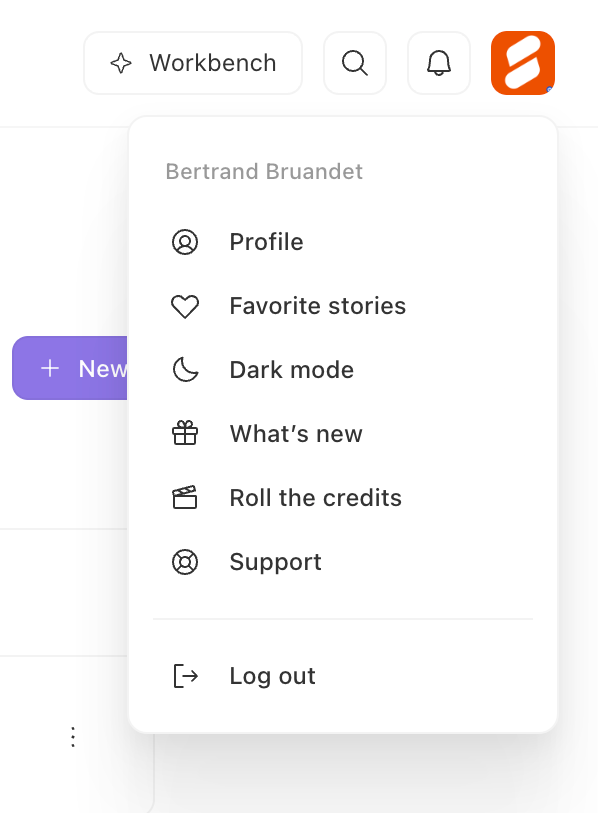Open search using the magnifying glass icon
This screenshot has height=813, width=598.
point(355,62)
